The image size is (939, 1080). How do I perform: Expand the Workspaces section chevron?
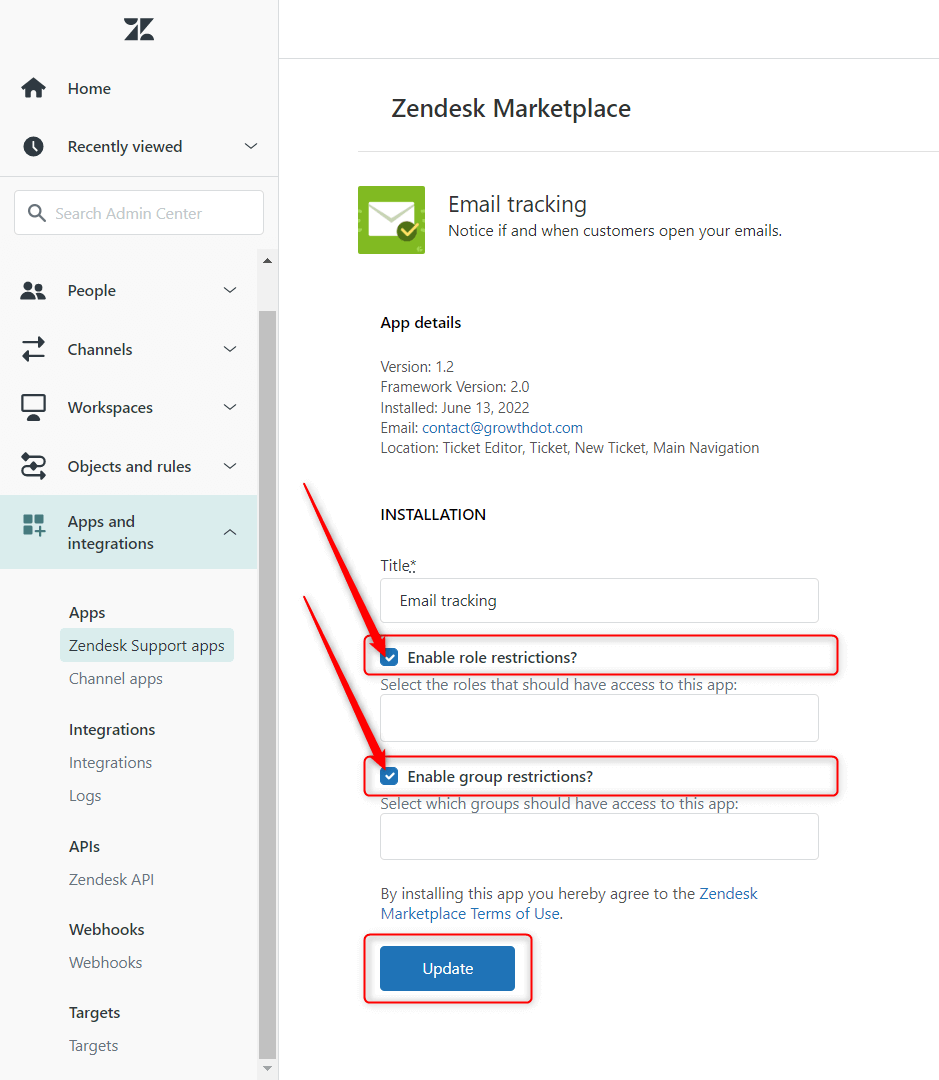(x=230, y=407)
